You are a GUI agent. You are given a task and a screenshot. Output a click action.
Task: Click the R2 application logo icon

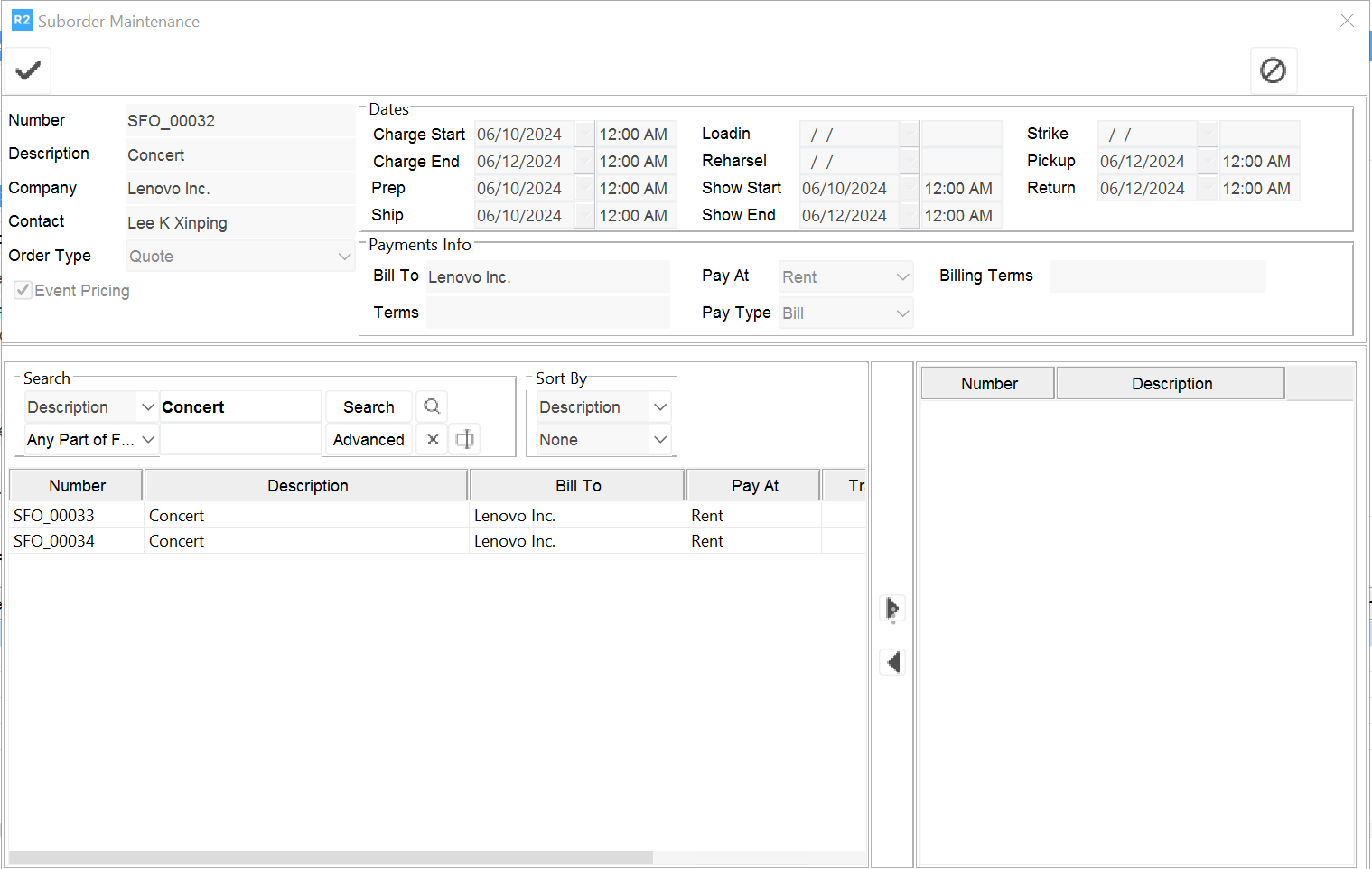(x=22, y=20)
